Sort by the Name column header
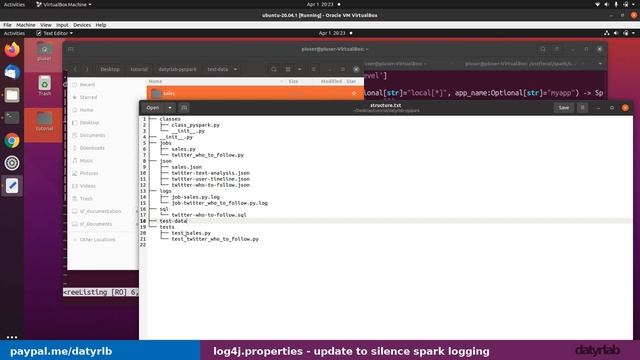640x360 pixels. pyautogui.click(x=155, y=82)
